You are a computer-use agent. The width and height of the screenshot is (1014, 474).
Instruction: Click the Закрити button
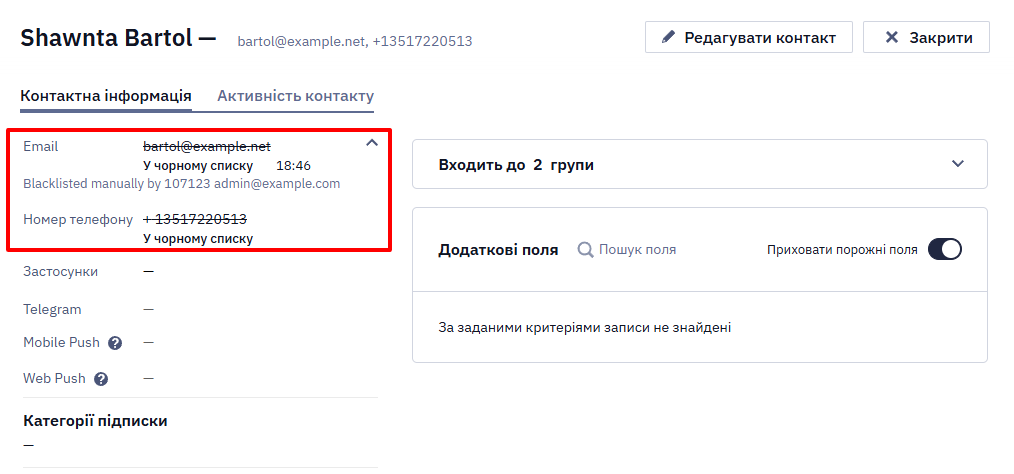coord(926,38)
